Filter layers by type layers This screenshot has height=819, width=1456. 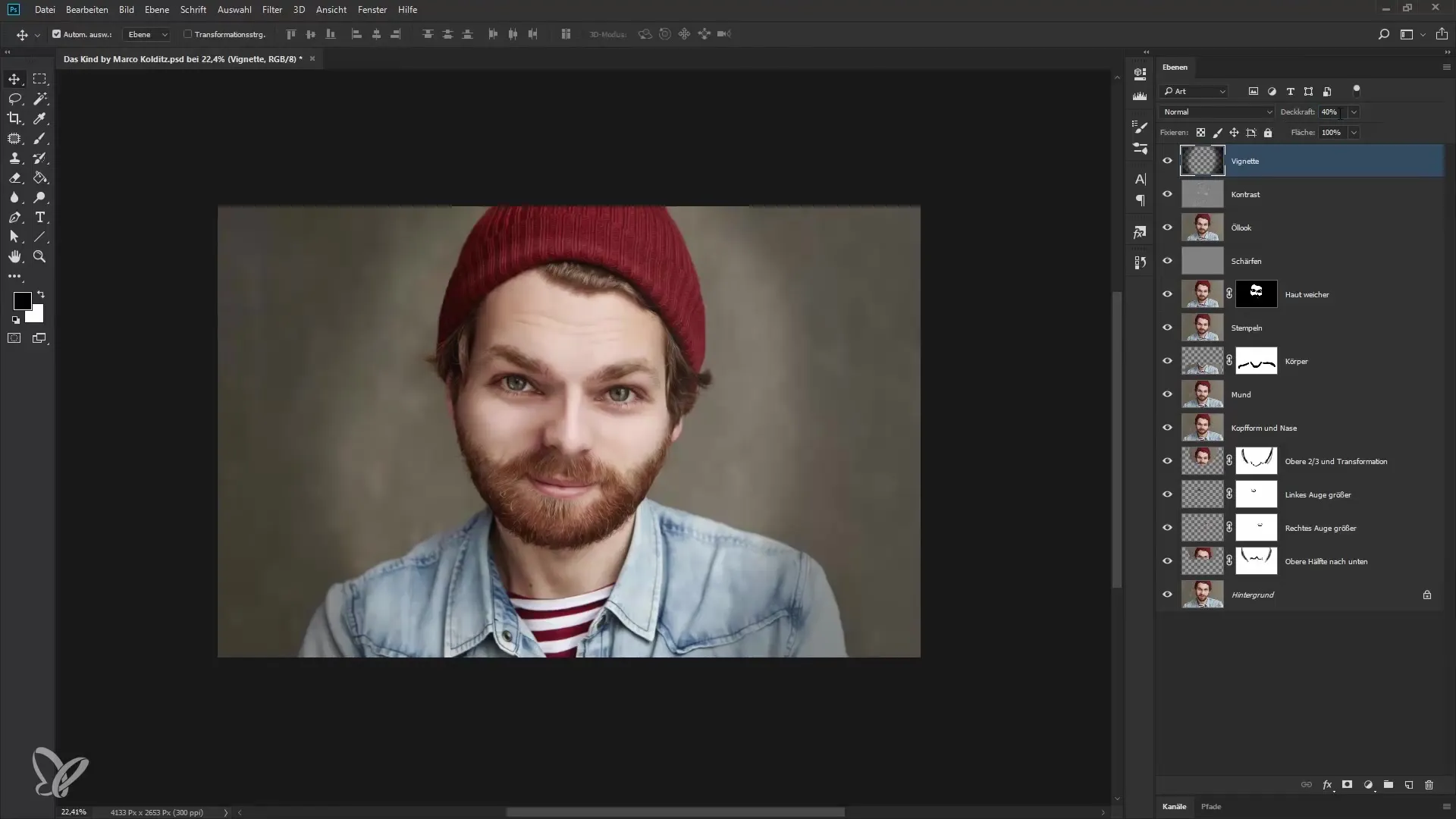coord(1290,91)
